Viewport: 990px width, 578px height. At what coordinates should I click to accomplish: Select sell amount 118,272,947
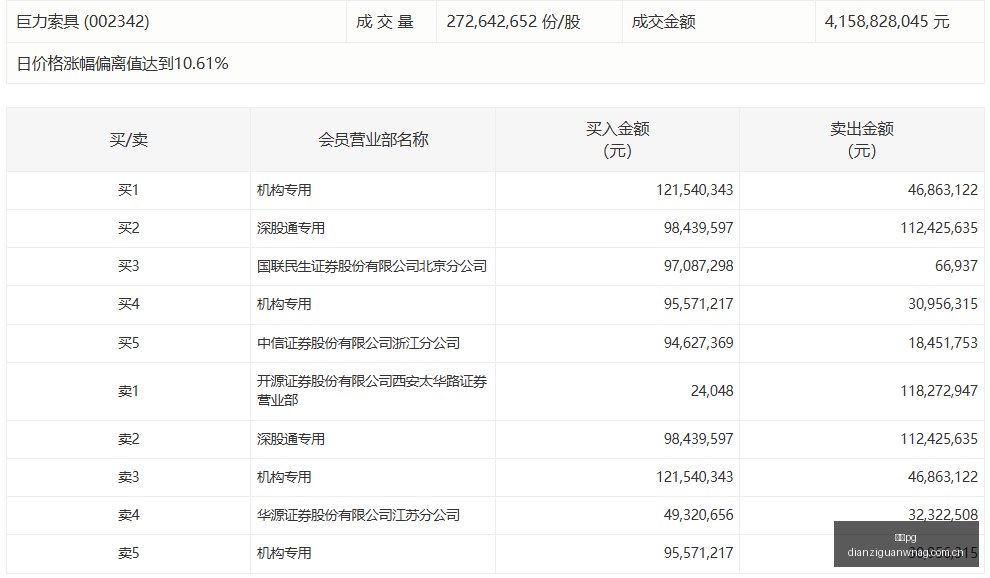(x=939, y=391)
